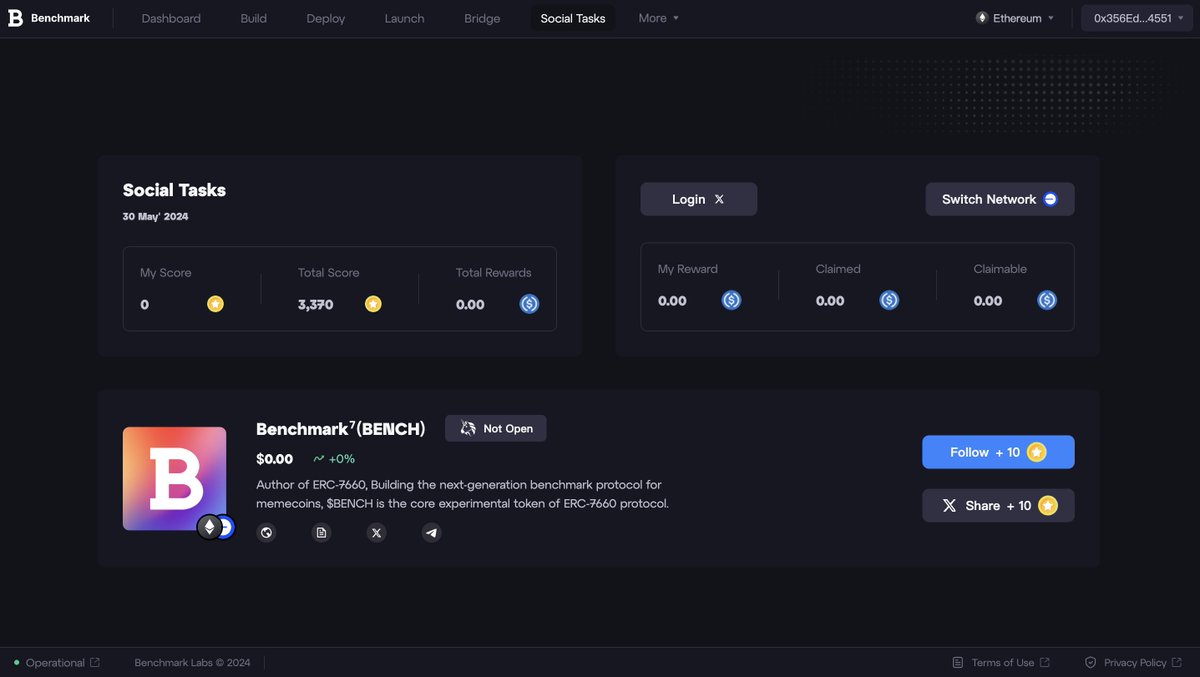The width and height of the screenshot is (1200, 677).
Task: Click the Claimed coin icon
Action: click(890, 300)
